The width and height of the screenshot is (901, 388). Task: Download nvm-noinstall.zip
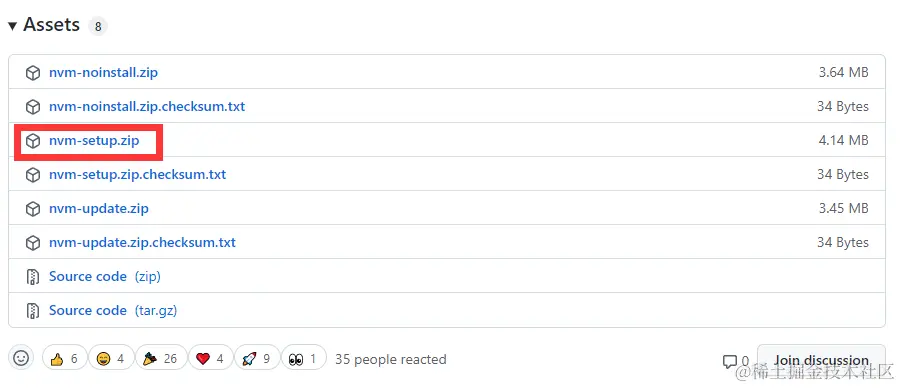pos(103,73)
